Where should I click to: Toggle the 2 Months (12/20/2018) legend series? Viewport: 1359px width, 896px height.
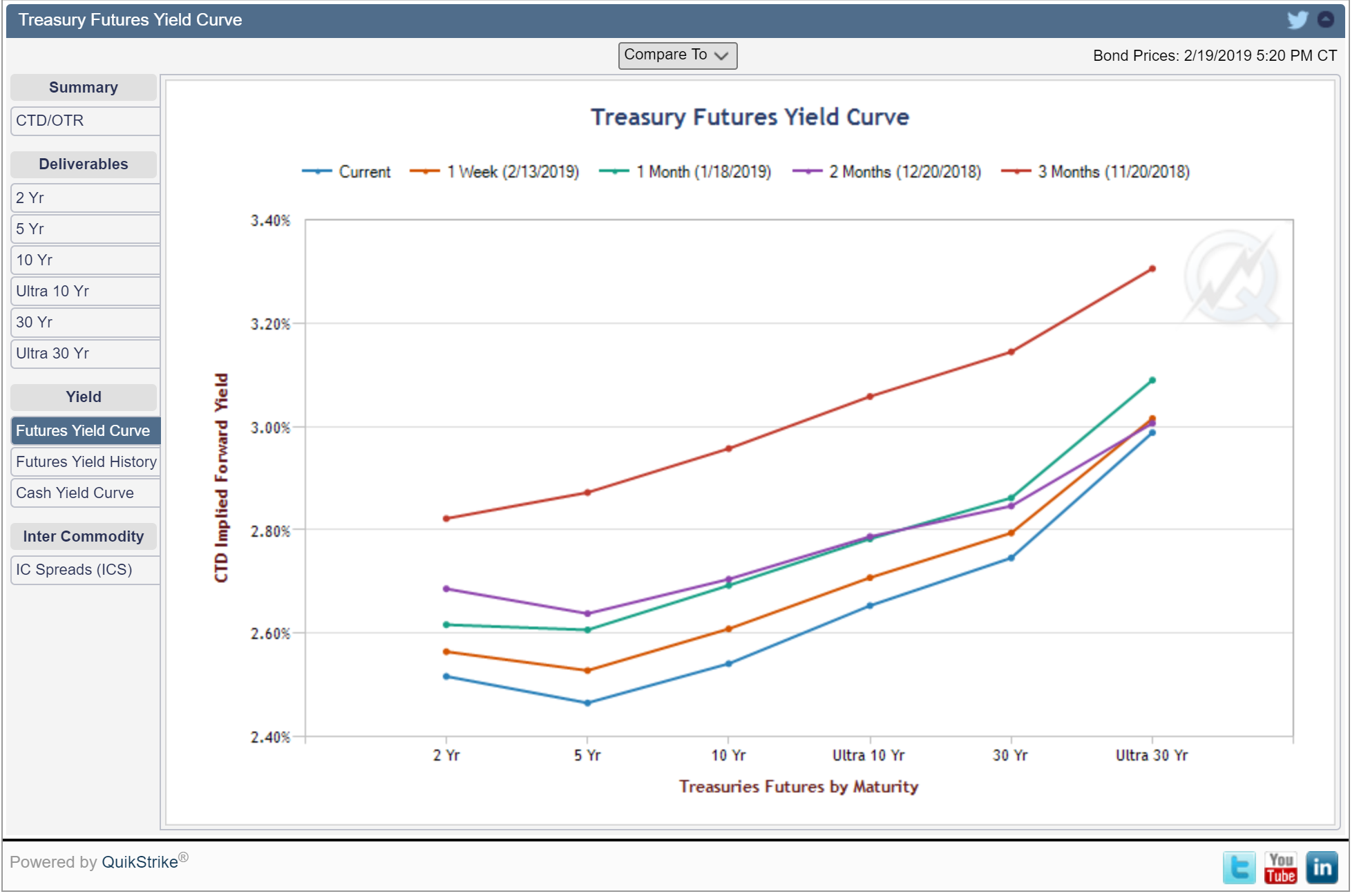click(x=886, y=172)
